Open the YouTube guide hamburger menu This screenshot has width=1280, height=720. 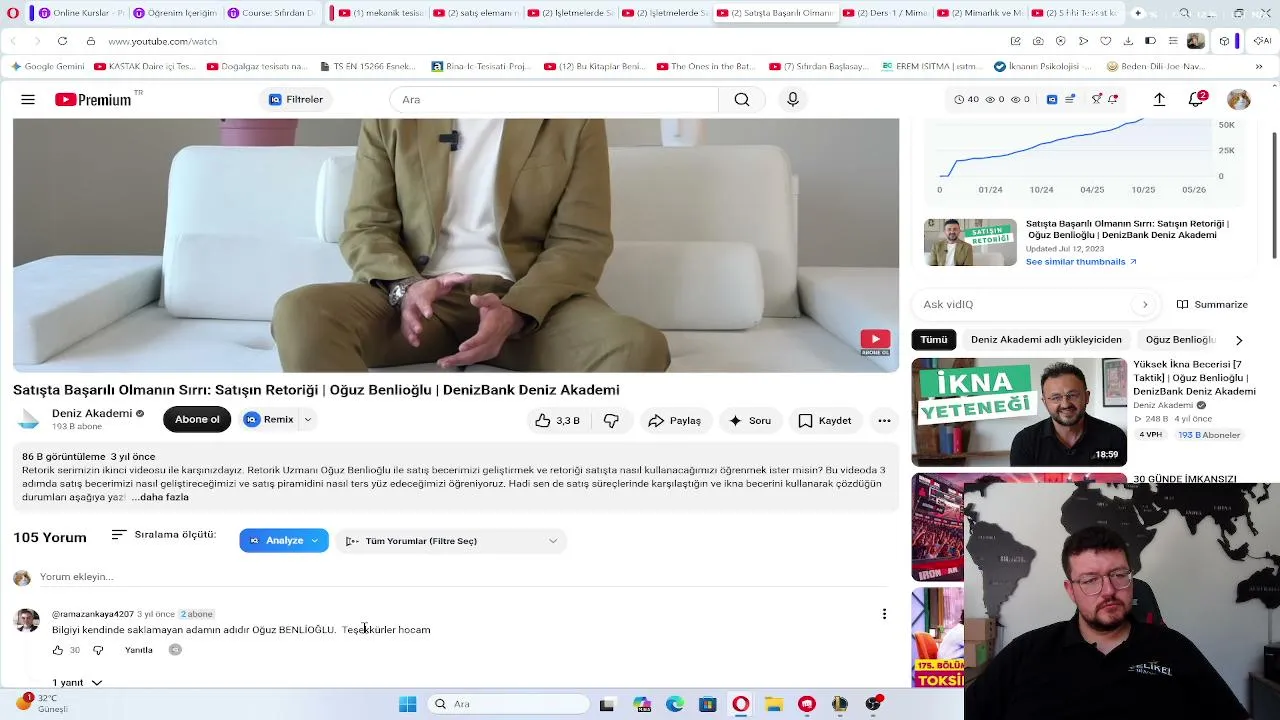28,100
